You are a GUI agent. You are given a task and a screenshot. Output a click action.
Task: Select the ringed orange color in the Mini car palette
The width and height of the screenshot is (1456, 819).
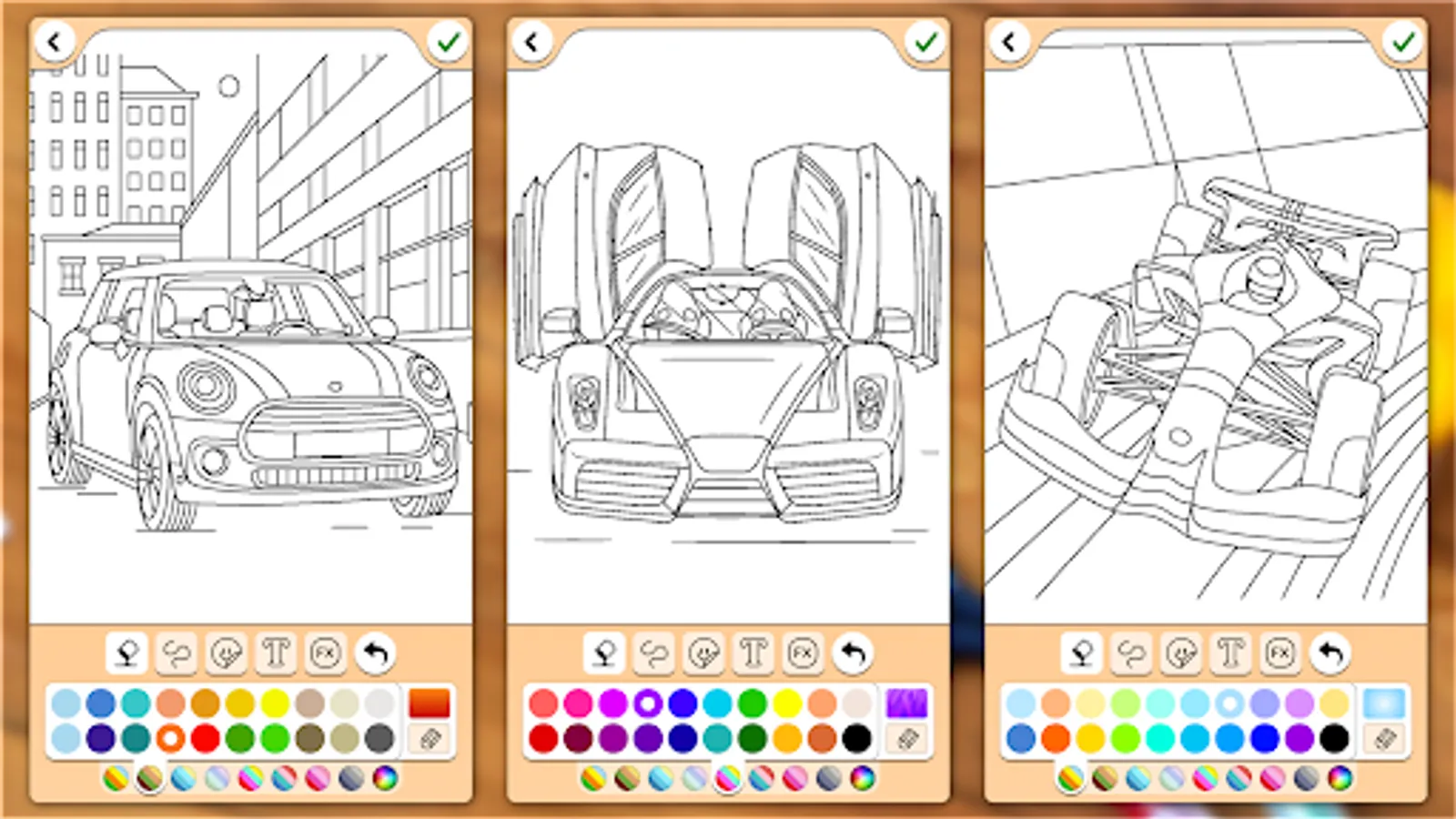[170, 738]
